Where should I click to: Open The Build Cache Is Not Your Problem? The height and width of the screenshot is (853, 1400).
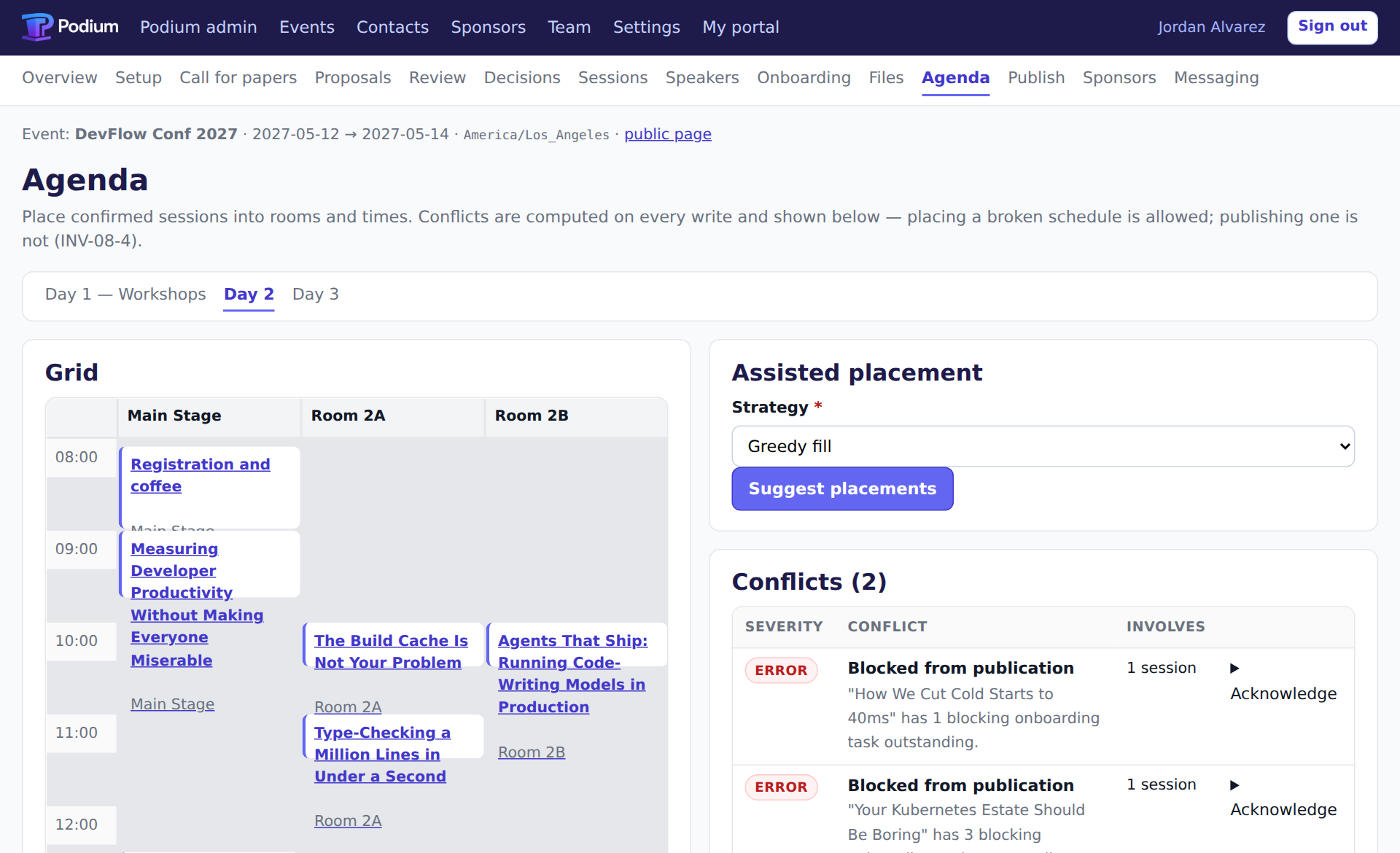click(391, 652)
